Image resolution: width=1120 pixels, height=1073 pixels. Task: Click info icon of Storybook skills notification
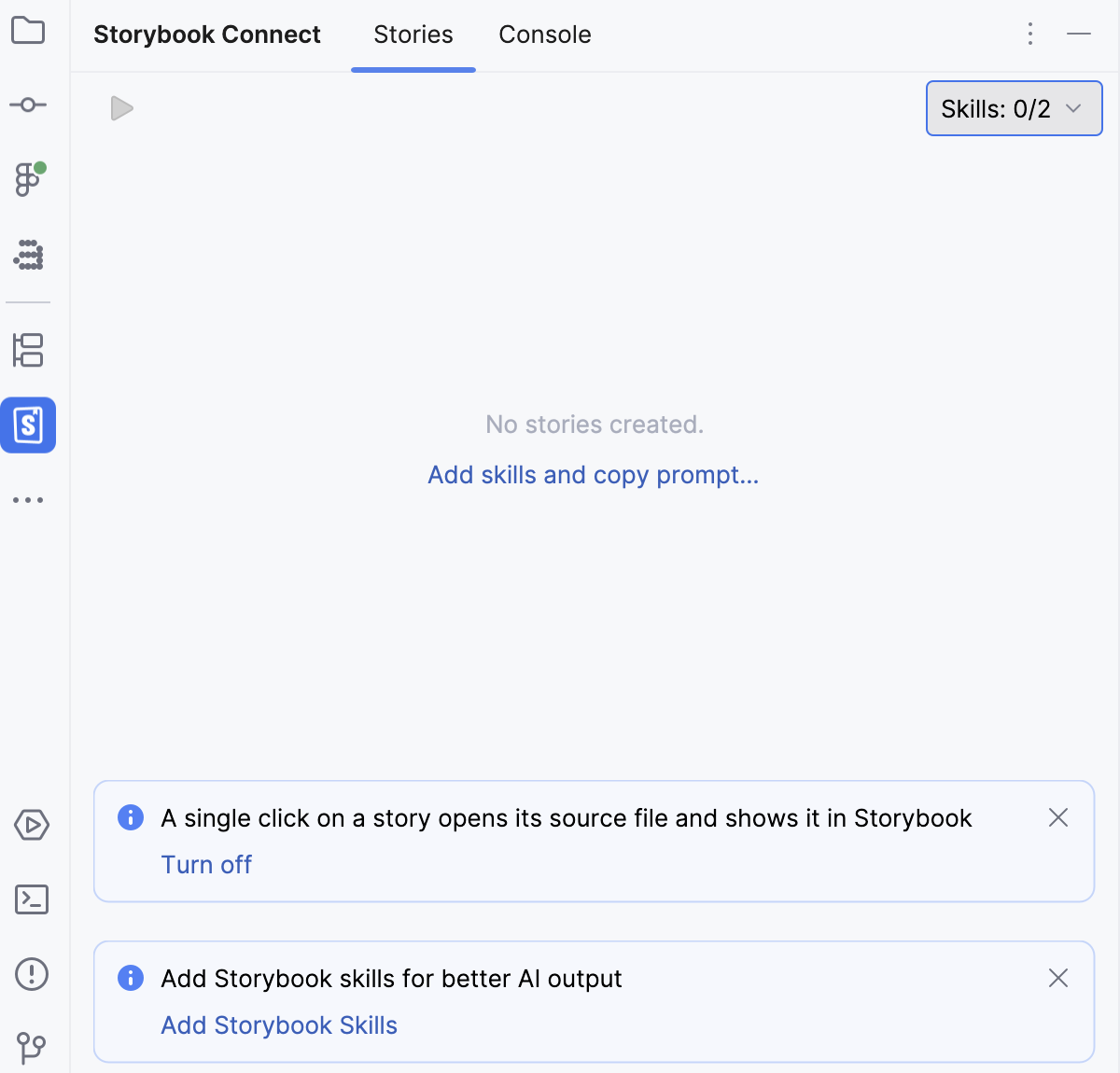131,978
